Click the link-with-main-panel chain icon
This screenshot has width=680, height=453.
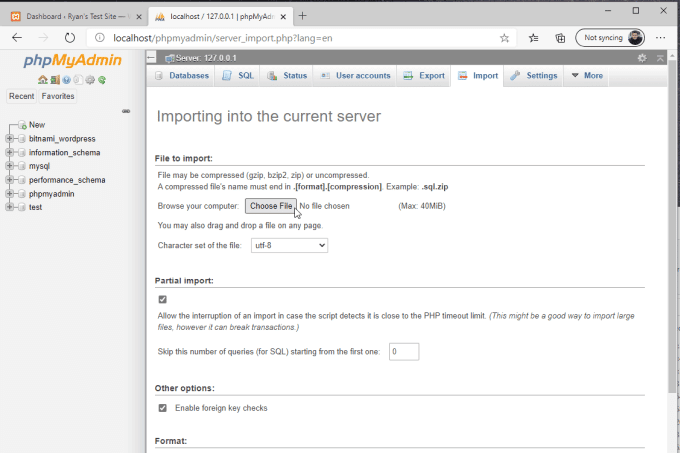pos(126,110)
